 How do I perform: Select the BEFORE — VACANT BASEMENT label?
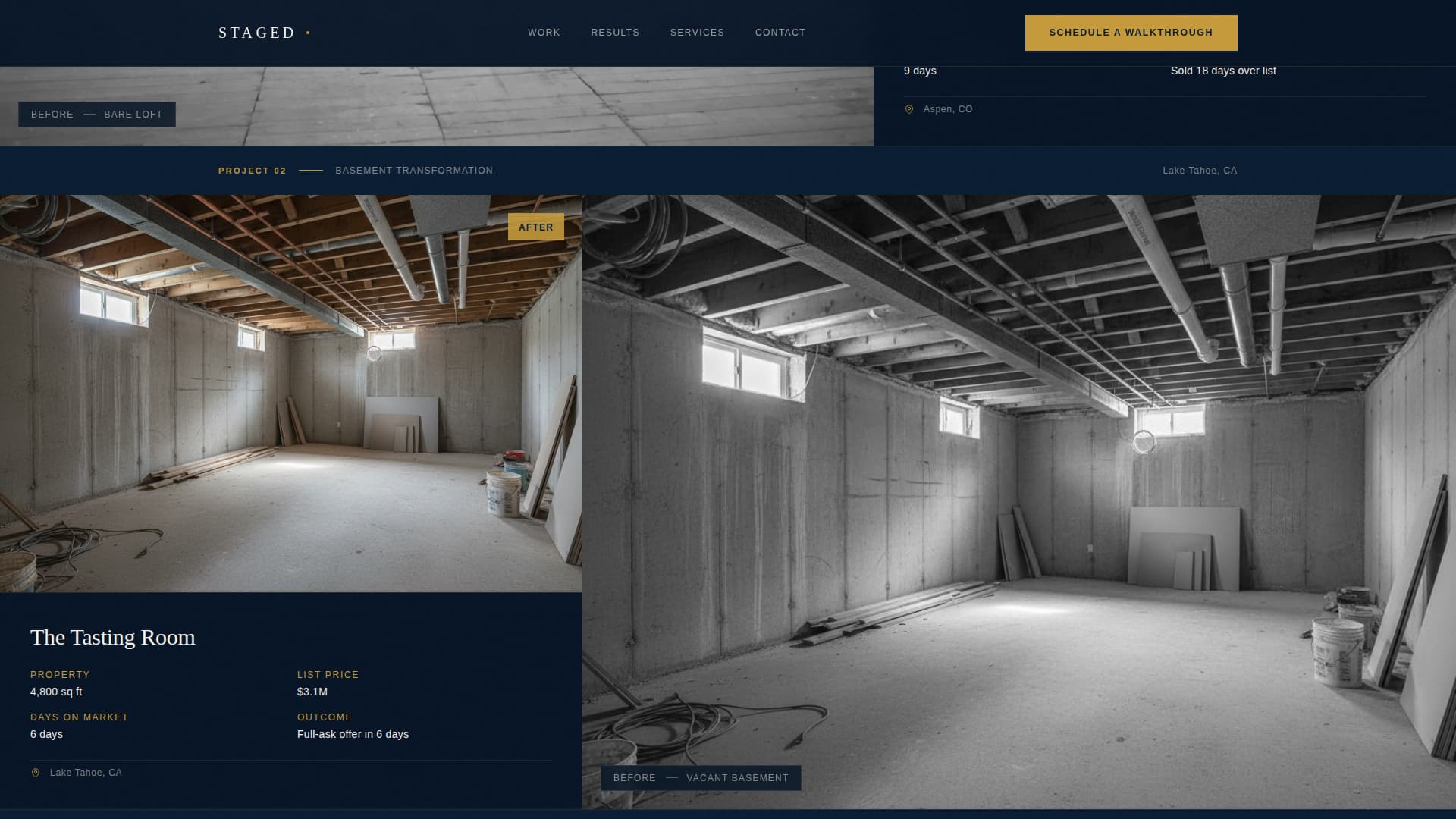coord(701,778)
